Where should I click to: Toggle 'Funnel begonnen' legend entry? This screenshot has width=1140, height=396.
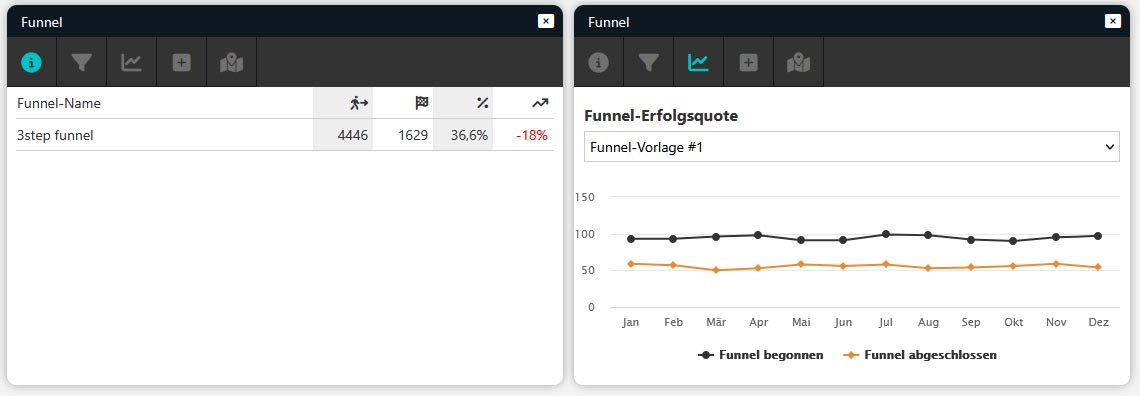click(760, 355)
